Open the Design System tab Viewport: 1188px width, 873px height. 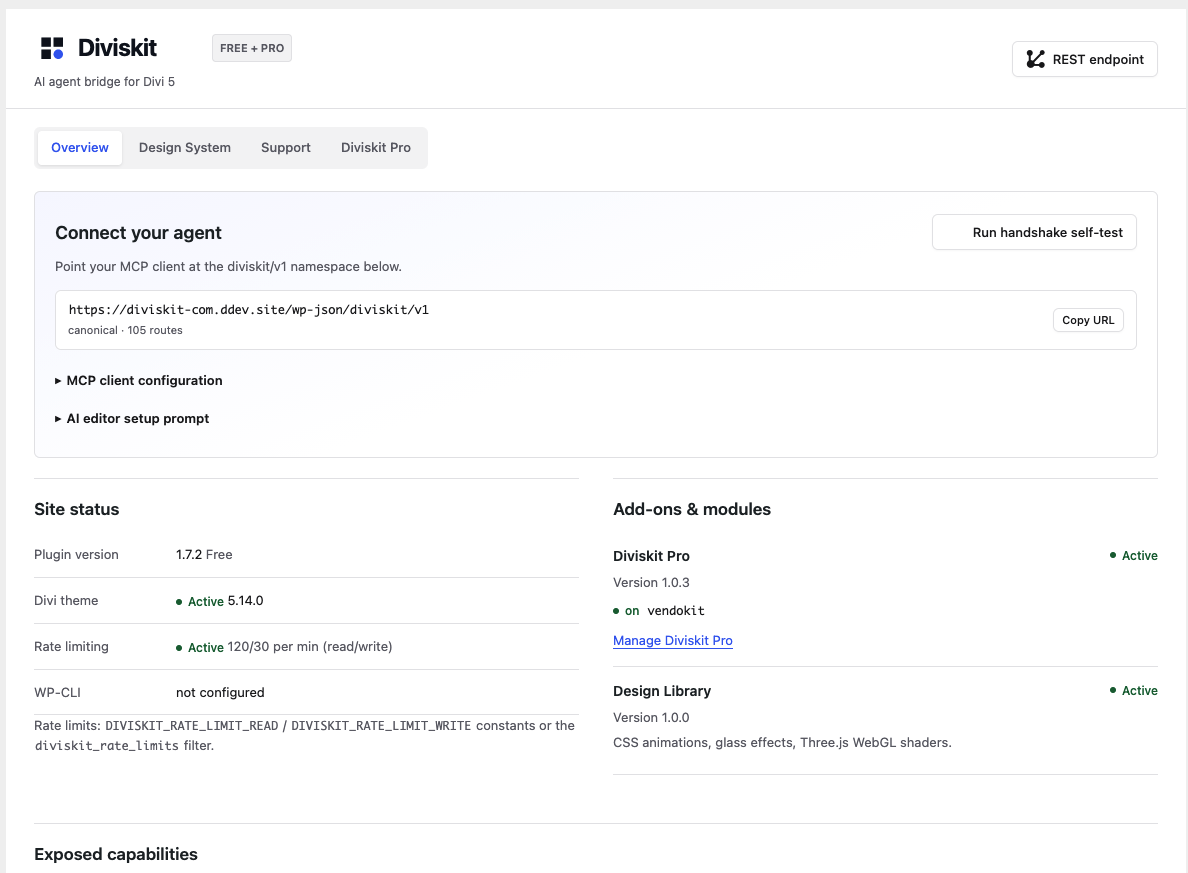click(185, 148)
